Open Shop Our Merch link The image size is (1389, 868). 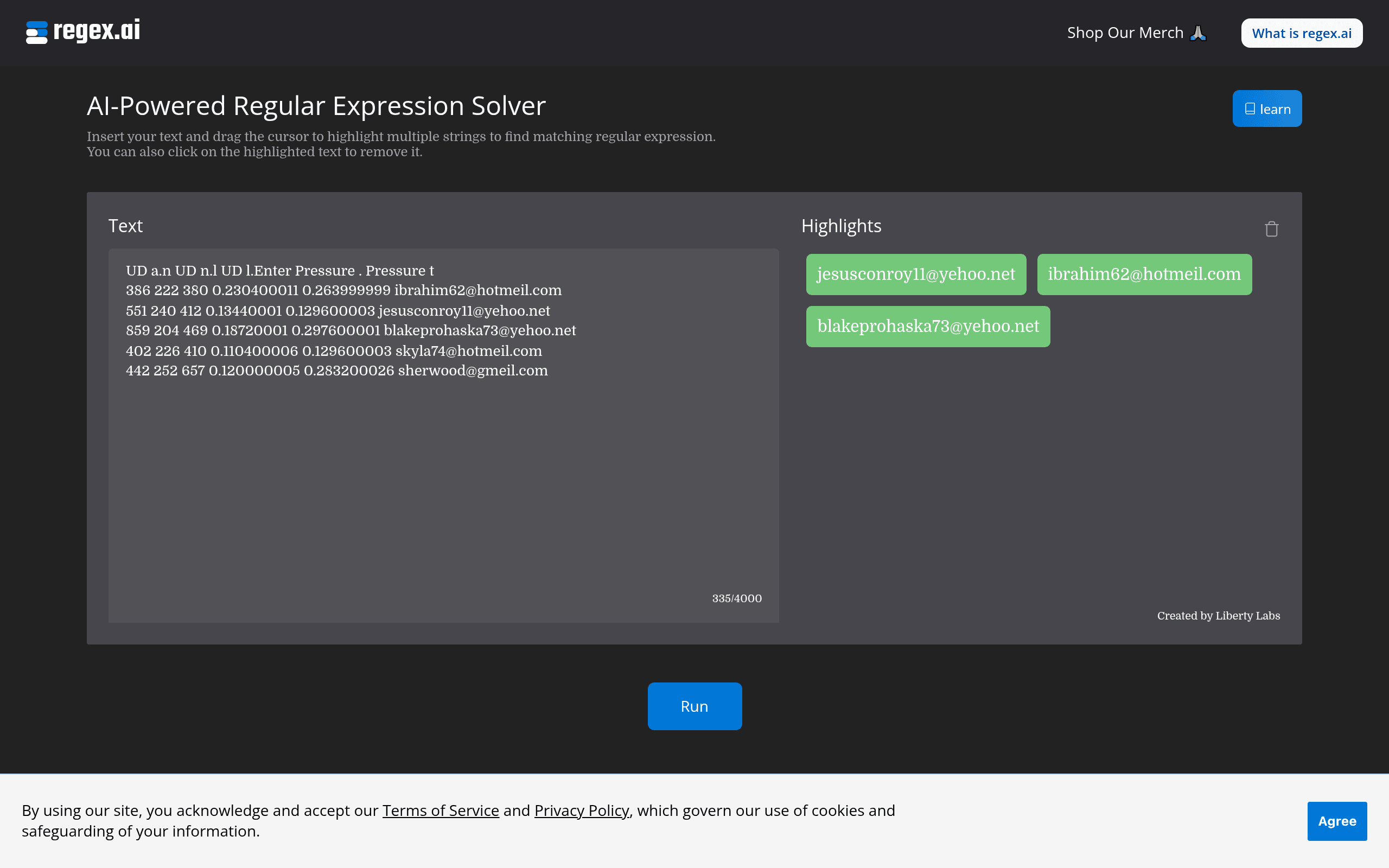pyautogui.click(x=1137, y=33)
